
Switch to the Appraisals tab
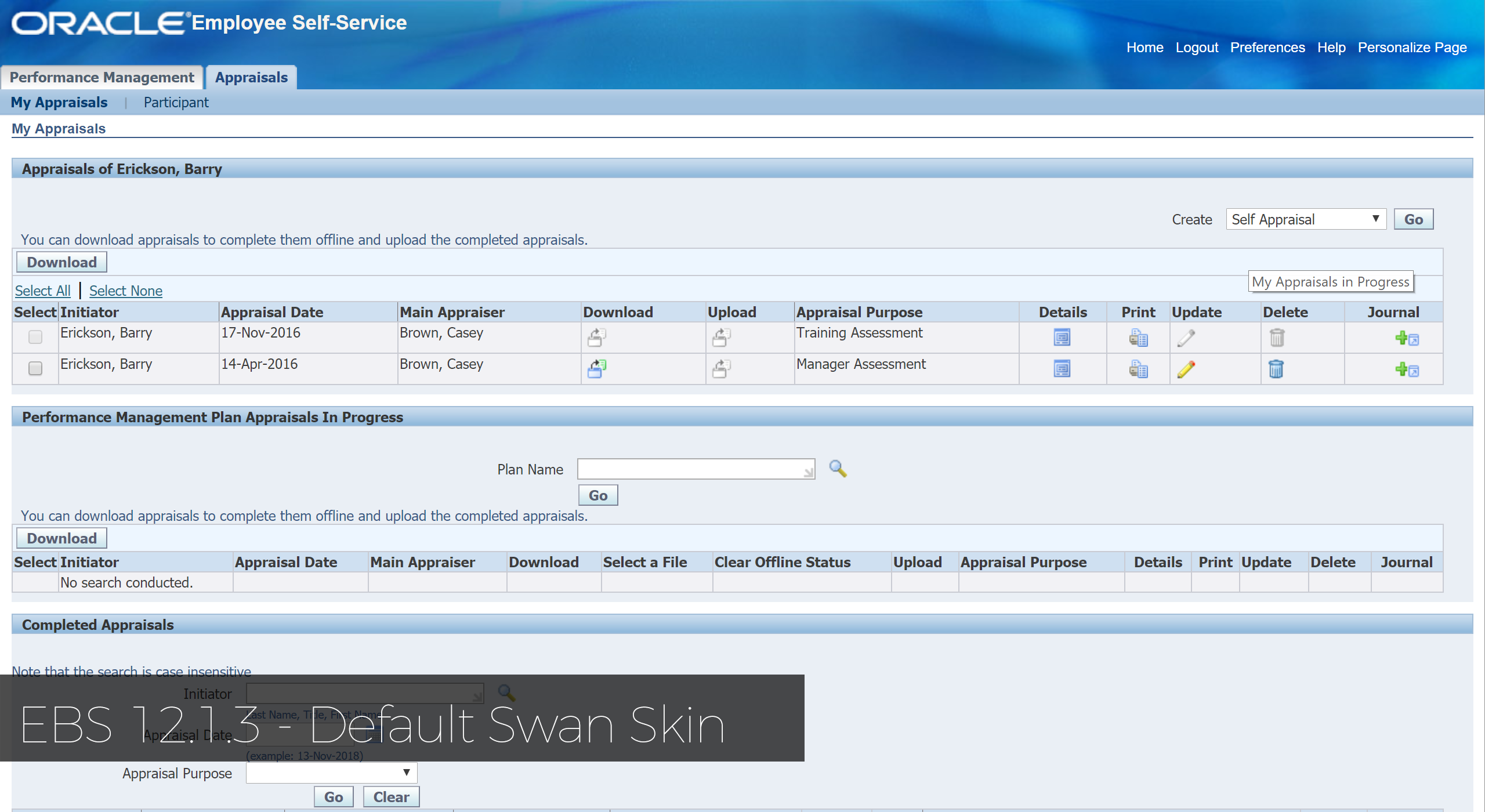(x=251, y=77)
